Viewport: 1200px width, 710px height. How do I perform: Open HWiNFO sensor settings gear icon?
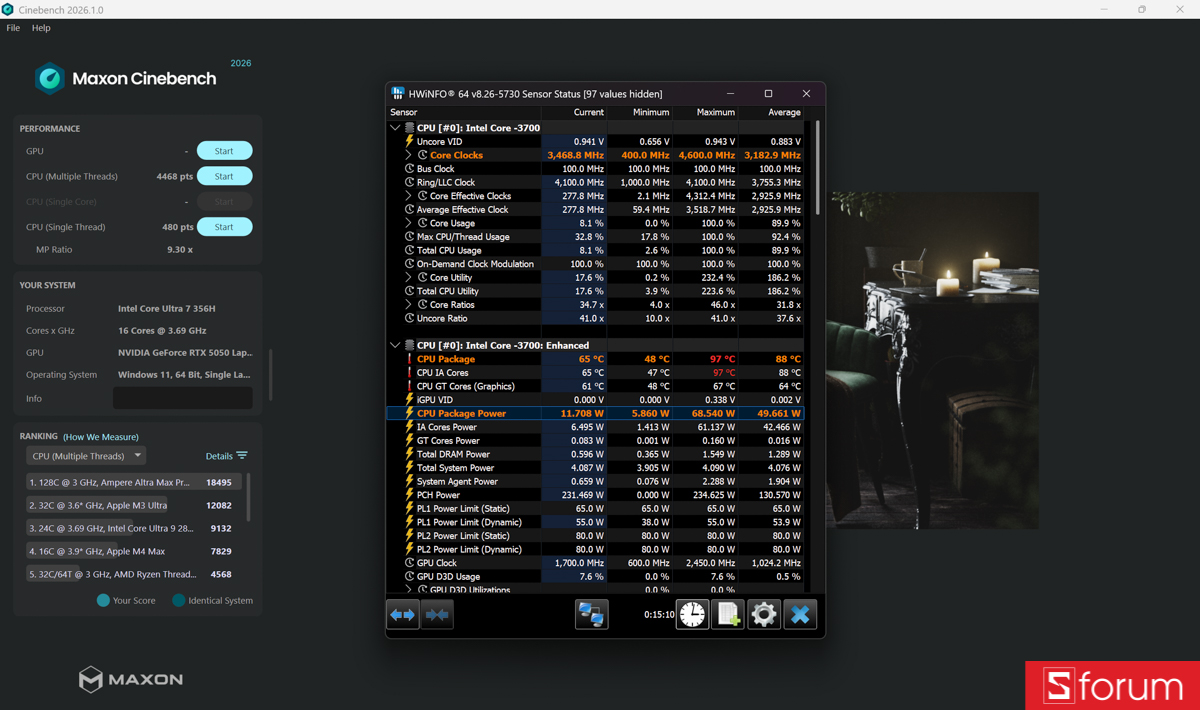click(x=764, y=615)
